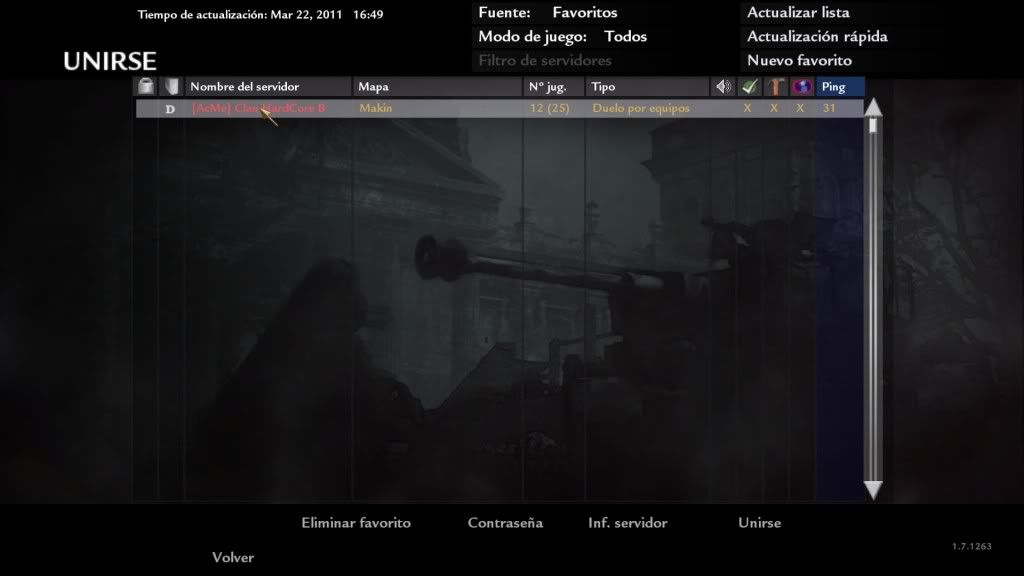The width and height of the screenshot is (1024, 576).
Task: Sort by Nº jug. column header
Action: click(x=554, y=86)
